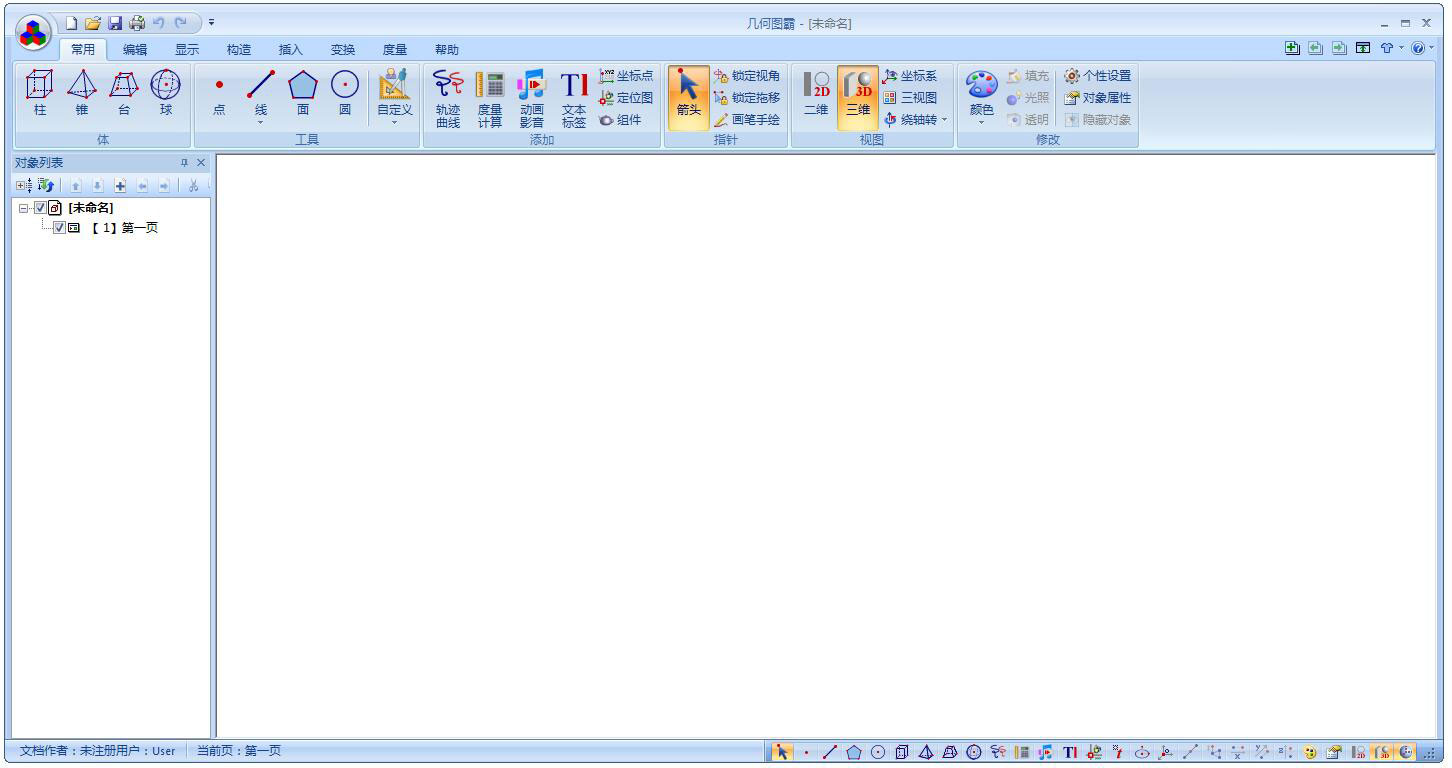Uncheck the [未命名] document checkbox
This screenshot has width=1452, height=768.
click(40, 208)
